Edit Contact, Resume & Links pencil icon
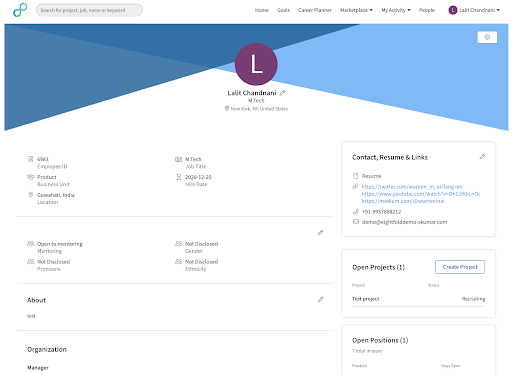512x375 pixels. click(x=482, y=156)
